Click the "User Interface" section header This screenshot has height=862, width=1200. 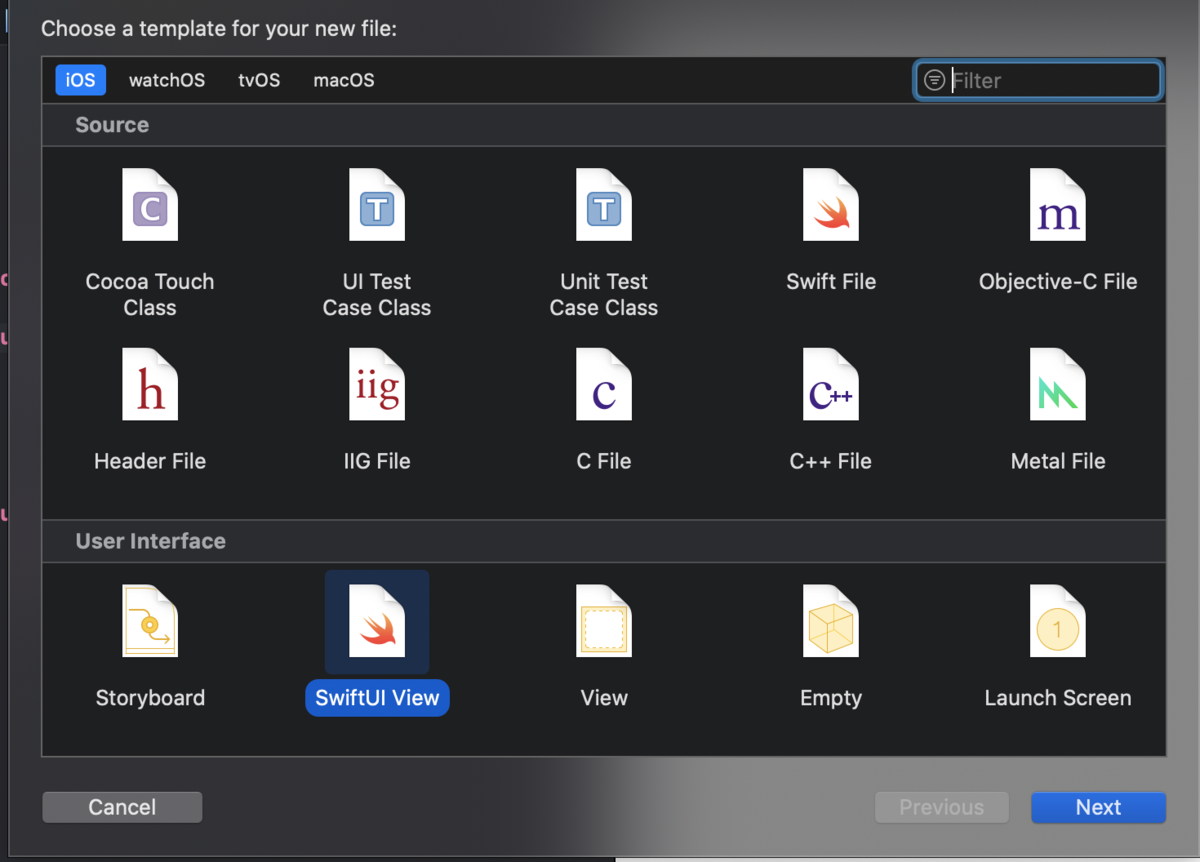pos(151,541)
